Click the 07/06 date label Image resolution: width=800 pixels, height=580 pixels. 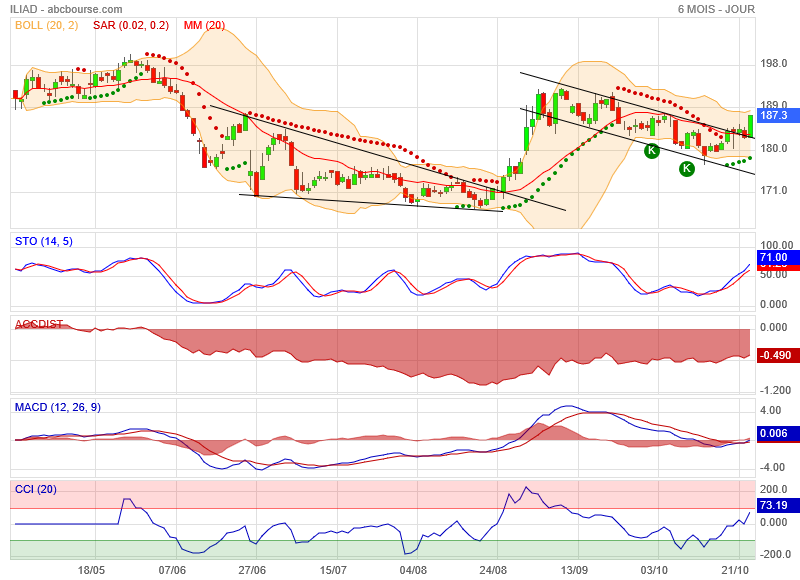click(172, 570)
